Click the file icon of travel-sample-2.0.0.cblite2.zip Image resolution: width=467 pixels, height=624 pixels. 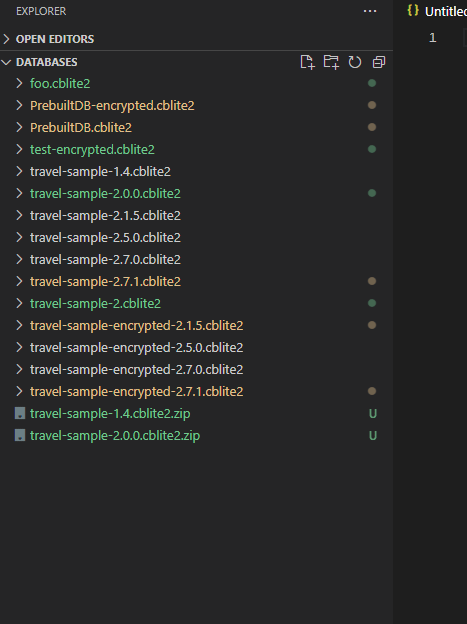pos(20,435)
